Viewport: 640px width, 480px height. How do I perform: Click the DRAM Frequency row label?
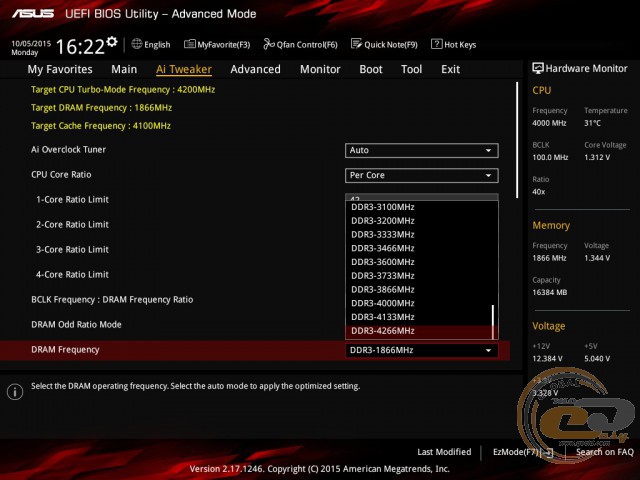pyautogui.click(x=65, y=350)
